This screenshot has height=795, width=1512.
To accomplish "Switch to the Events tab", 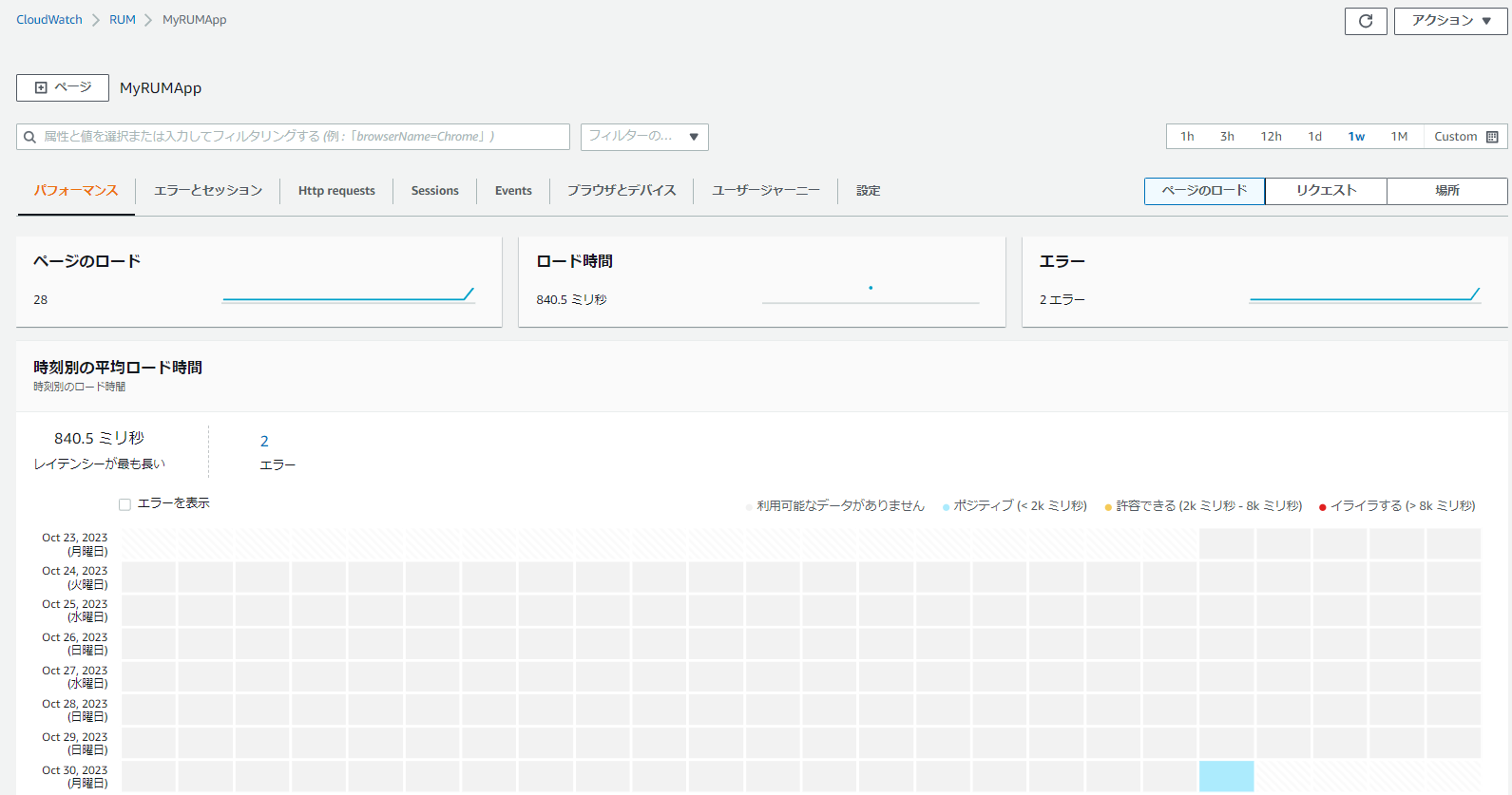I will (x=513, y=191).
